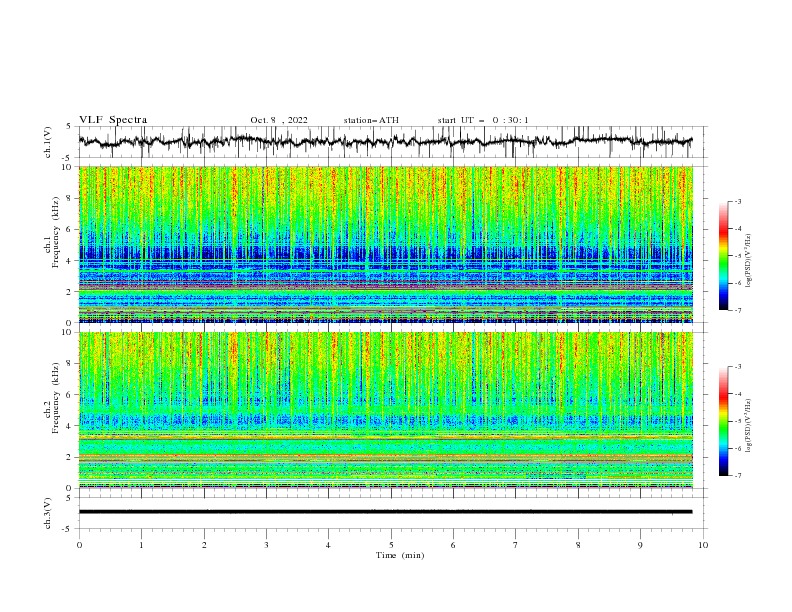Click the "ch.1(V)" waveform axis label
The height and width of the screenshot is (612, 792).
click(x=48, y=142)
